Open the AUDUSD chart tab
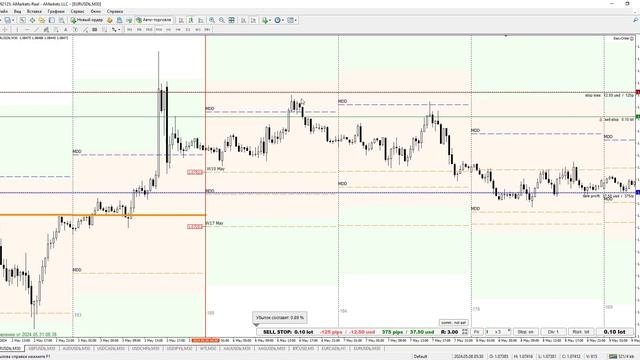This screenshot has width=640, height=360. coord(76,349)
